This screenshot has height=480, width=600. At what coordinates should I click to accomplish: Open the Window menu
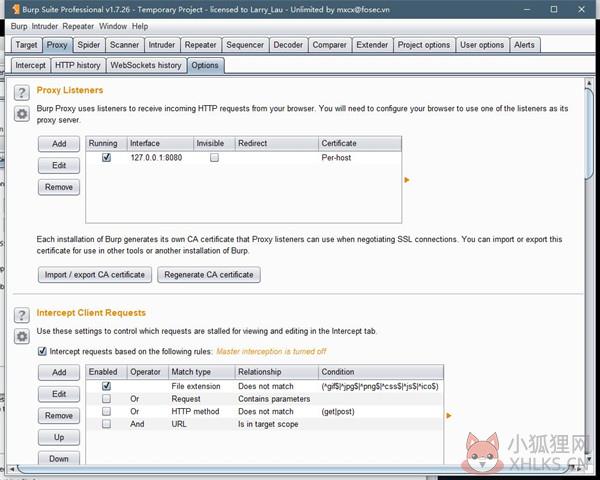click(x=113, y=26)
